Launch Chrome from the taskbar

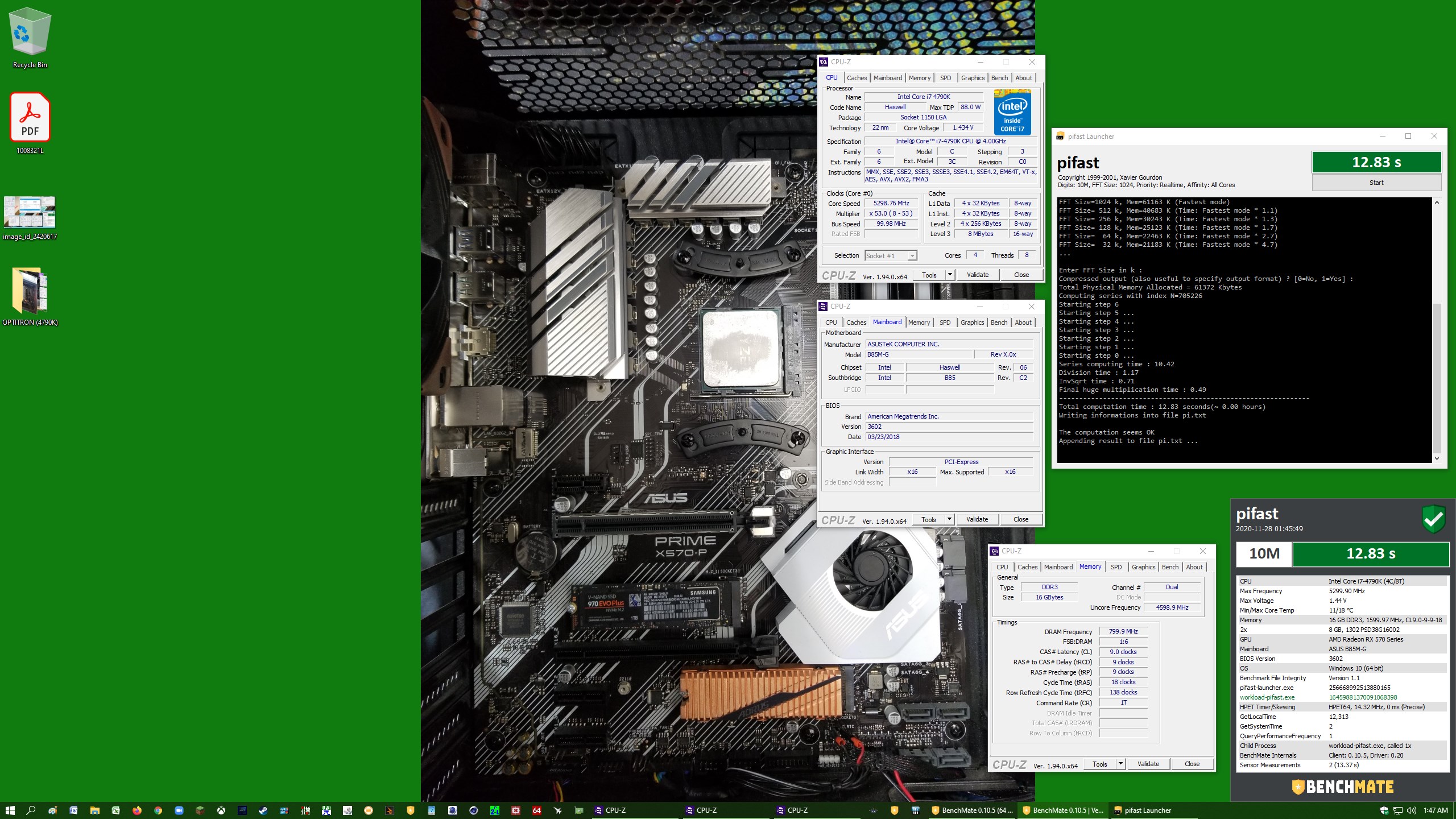click(158, 810)
